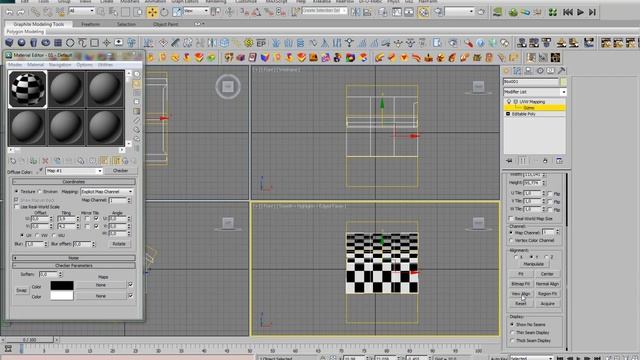Viewport: 640px width, 360px height.
Task: Click Go to Parent icon in Material Editor
Action: pyautogui.click(x=126, y=161)
